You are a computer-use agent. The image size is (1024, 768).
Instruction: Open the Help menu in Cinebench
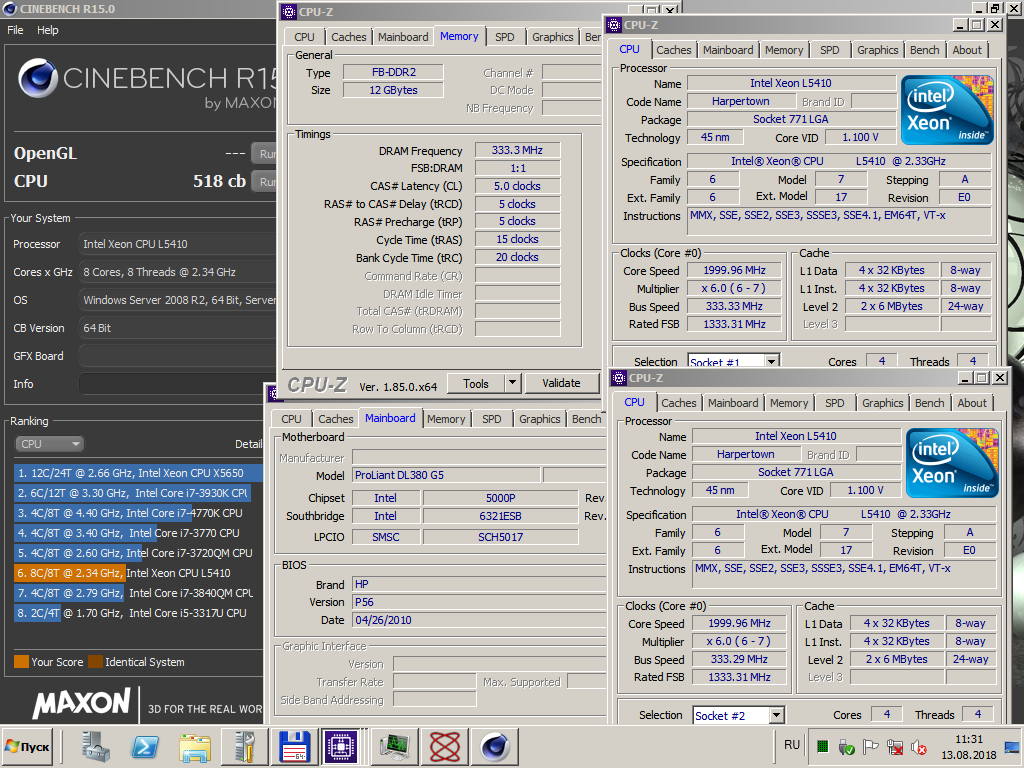[48, 30]
